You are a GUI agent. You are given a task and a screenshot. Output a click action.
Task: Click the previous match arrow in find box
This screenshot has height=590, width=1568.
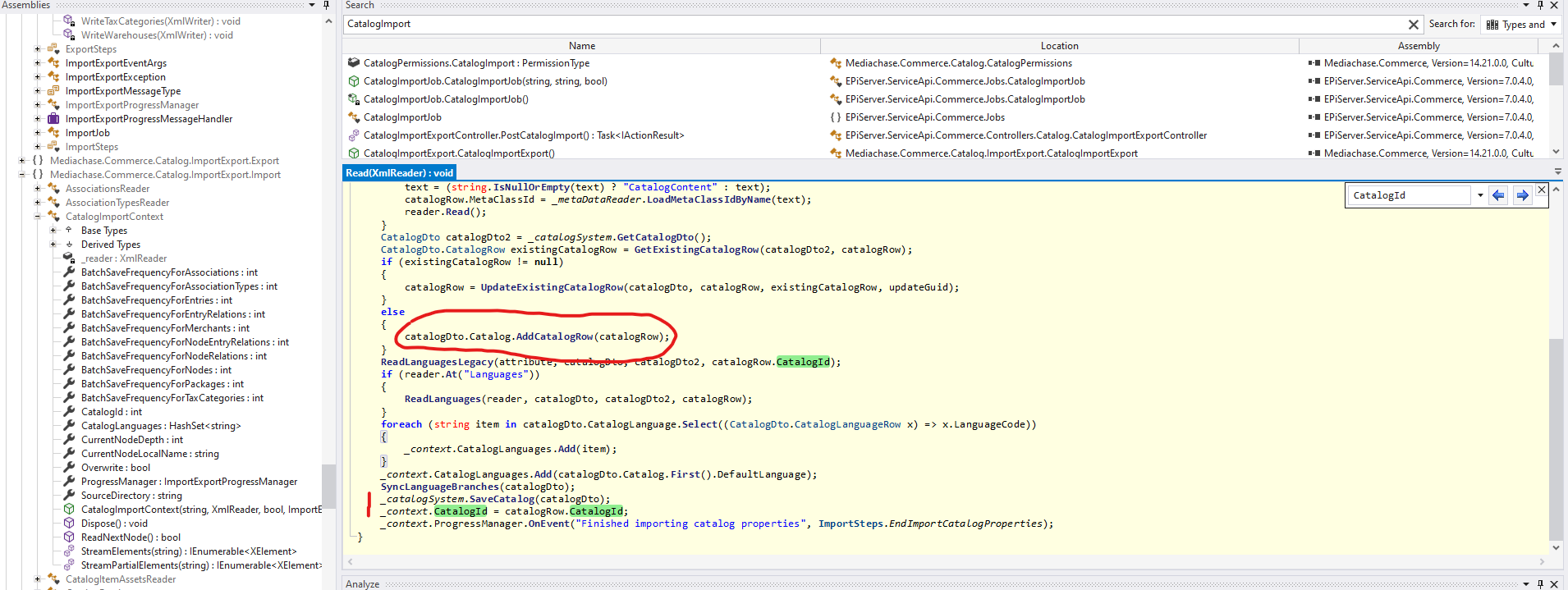[x=1498, y=195]
